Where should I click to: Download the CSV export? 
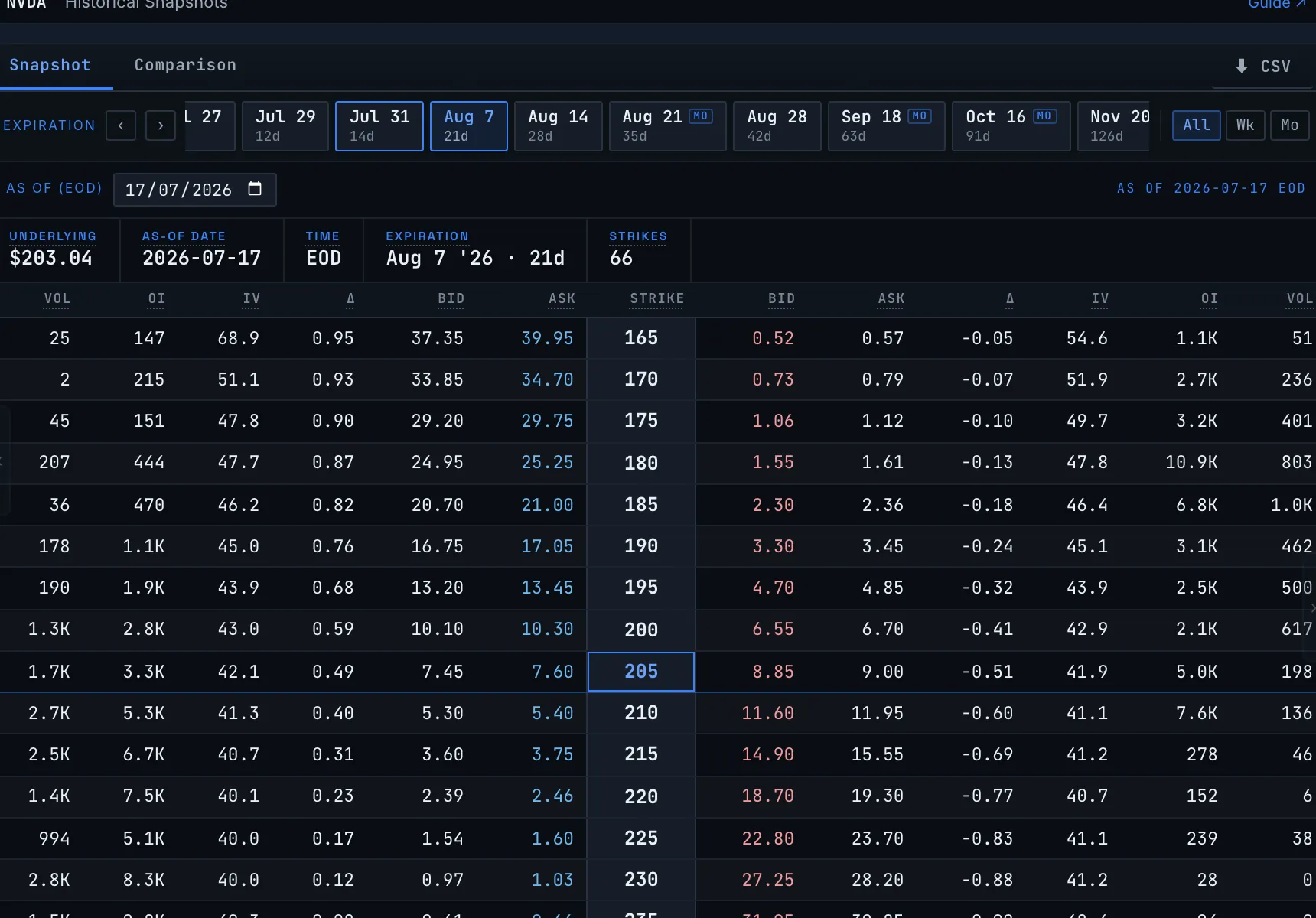coord(1263,67)
